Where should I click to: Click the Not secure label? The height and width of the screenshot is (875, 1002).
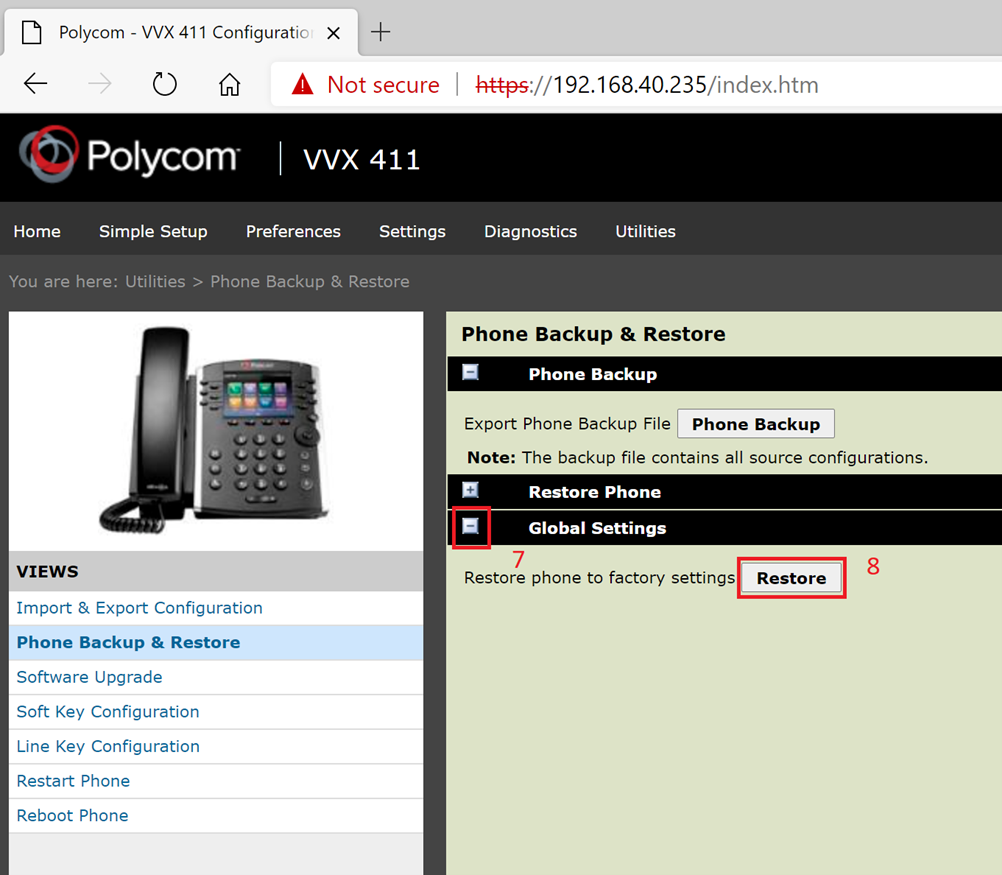point(383,84)
